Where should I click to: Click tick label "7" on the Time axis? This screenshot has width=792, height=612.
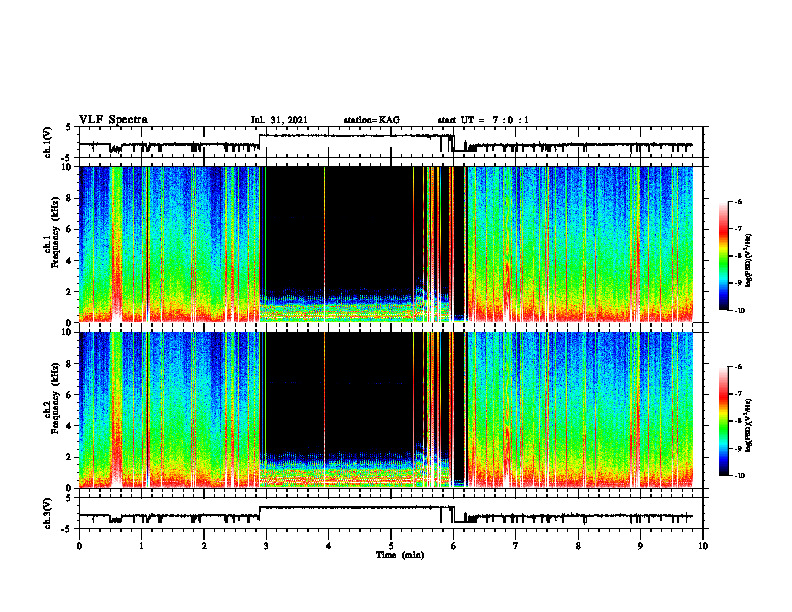(516, 546)
